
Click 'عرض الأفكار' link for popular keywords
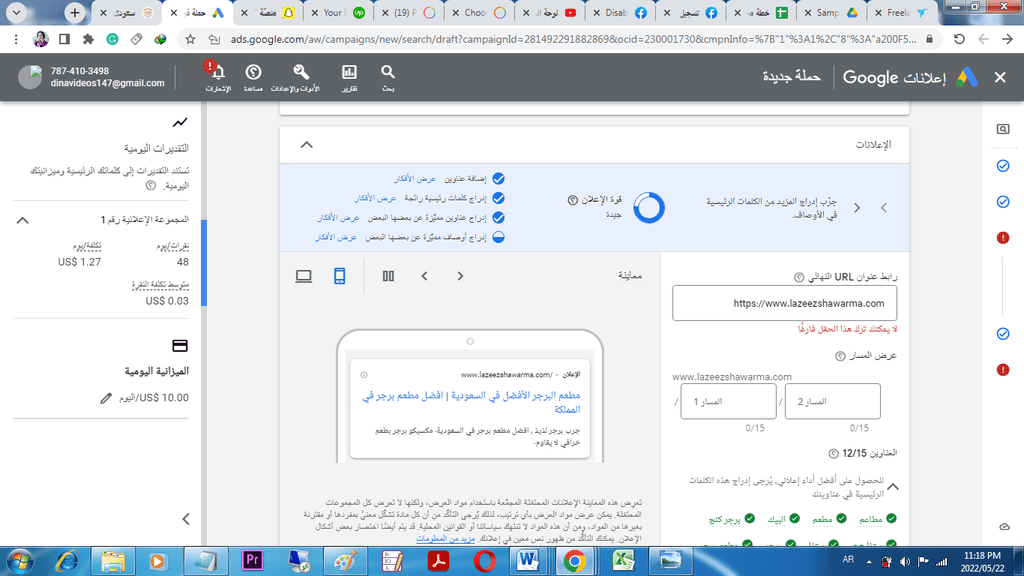(376, 198)
